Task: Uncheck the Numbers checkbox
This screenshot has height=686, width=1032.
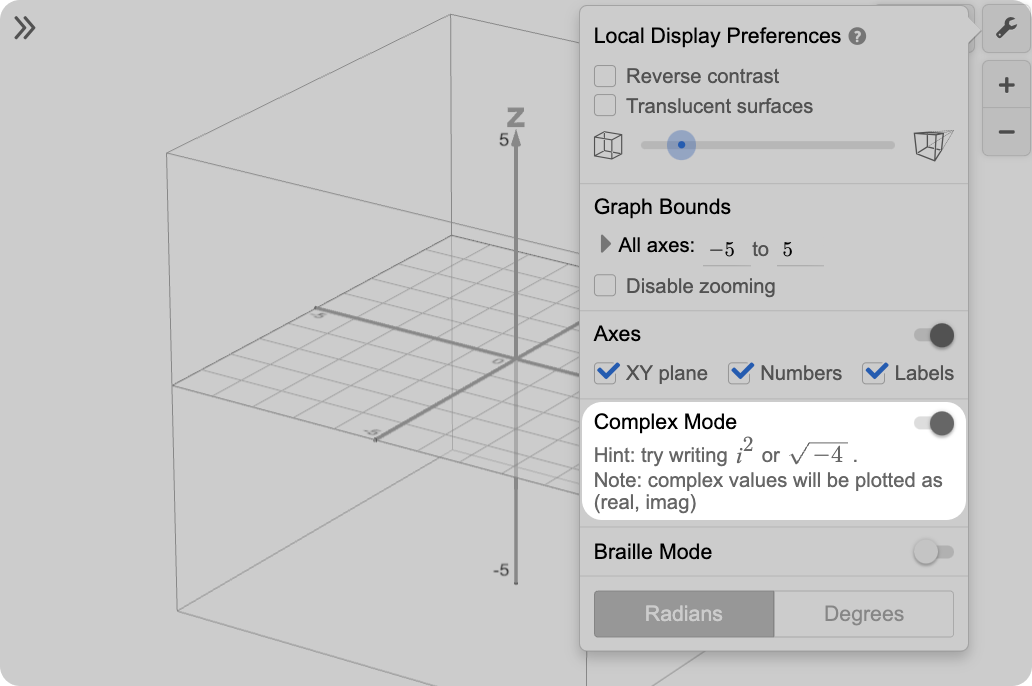Action: pos(740,373)
